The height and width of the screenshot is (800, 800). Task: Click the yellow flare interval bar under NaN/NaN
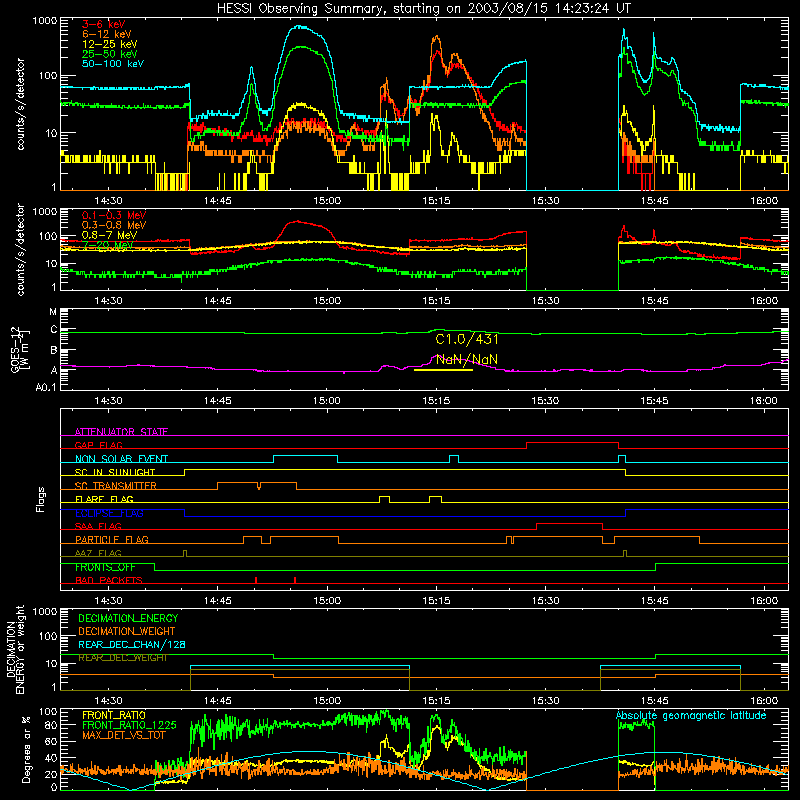pos(443,370)
